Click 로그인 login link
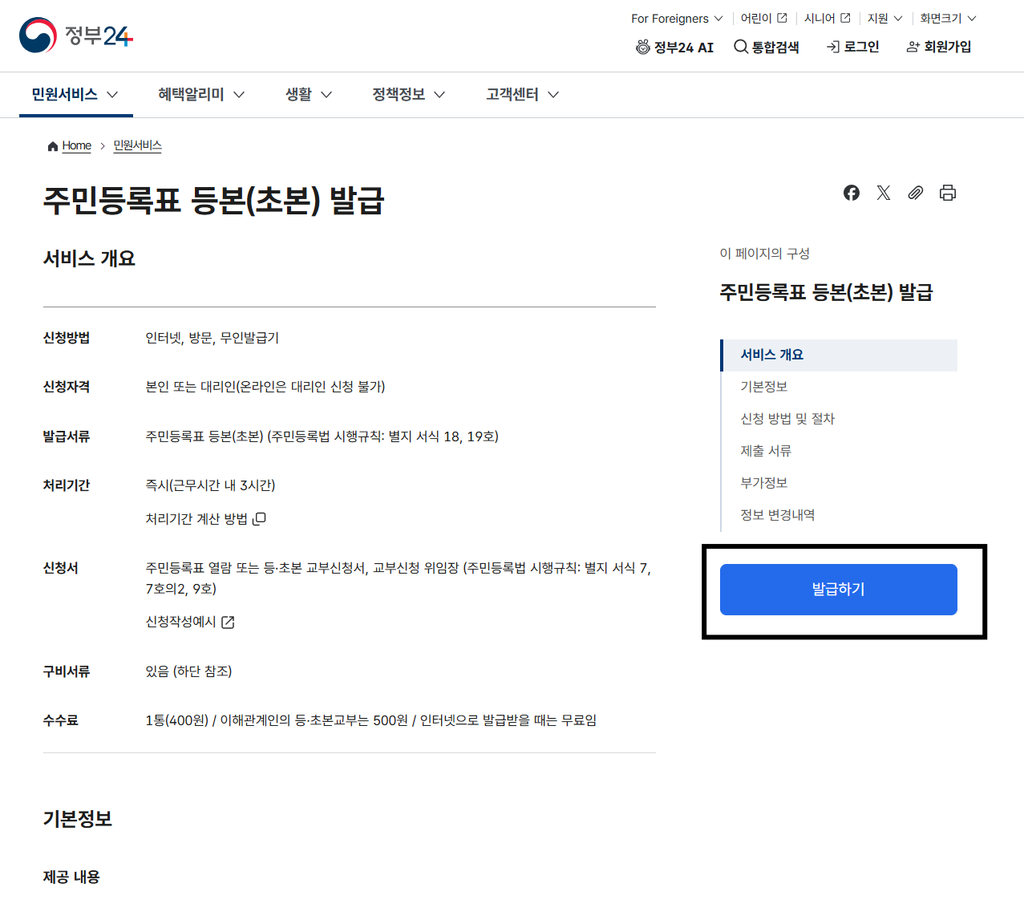The width and height of the screenshot is (1024, 901). pos(853,47)
